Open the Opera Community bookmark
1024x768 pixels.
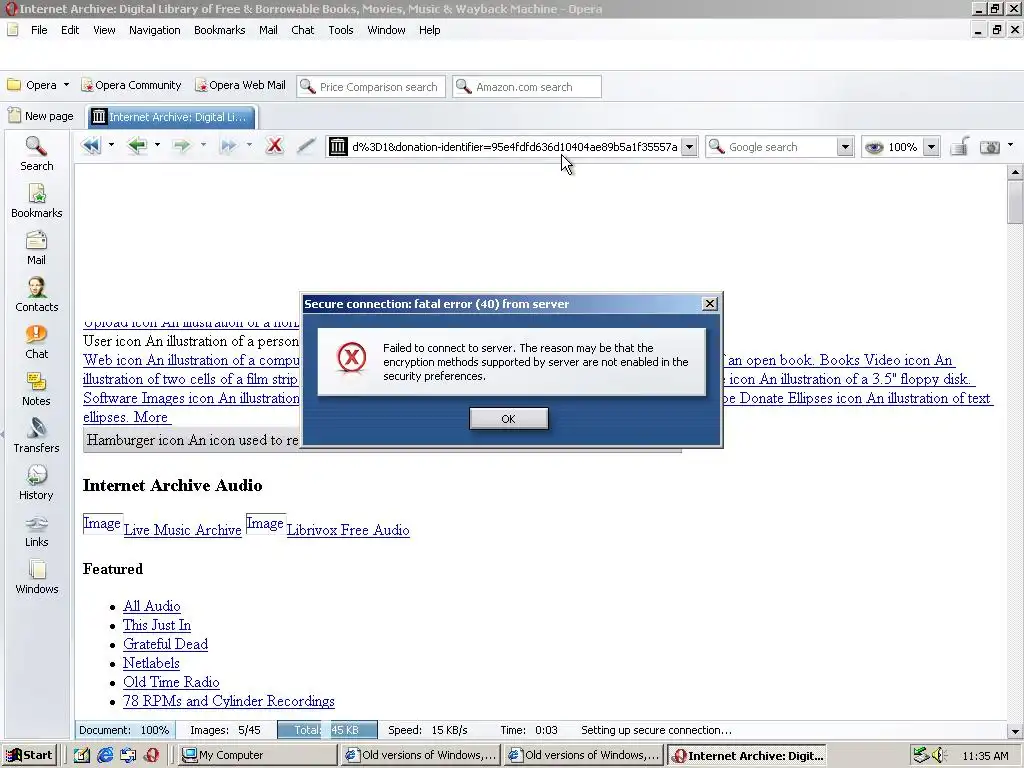coord(131,85)
